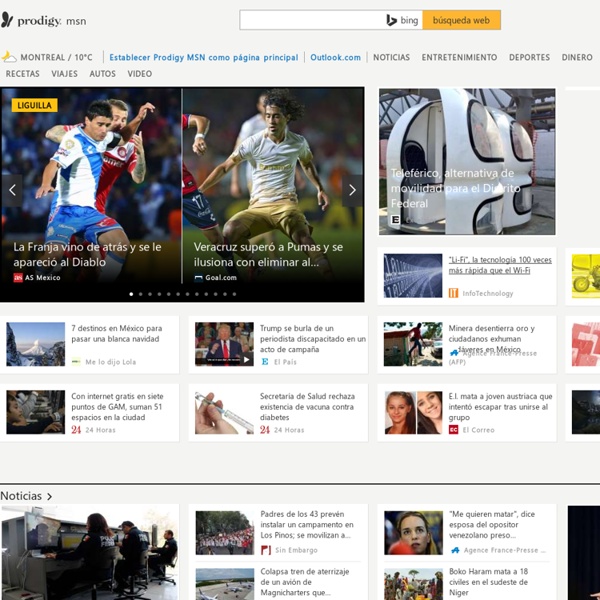
Task: Open the Teleférico article thumbnail
Action: click(467, 161)
